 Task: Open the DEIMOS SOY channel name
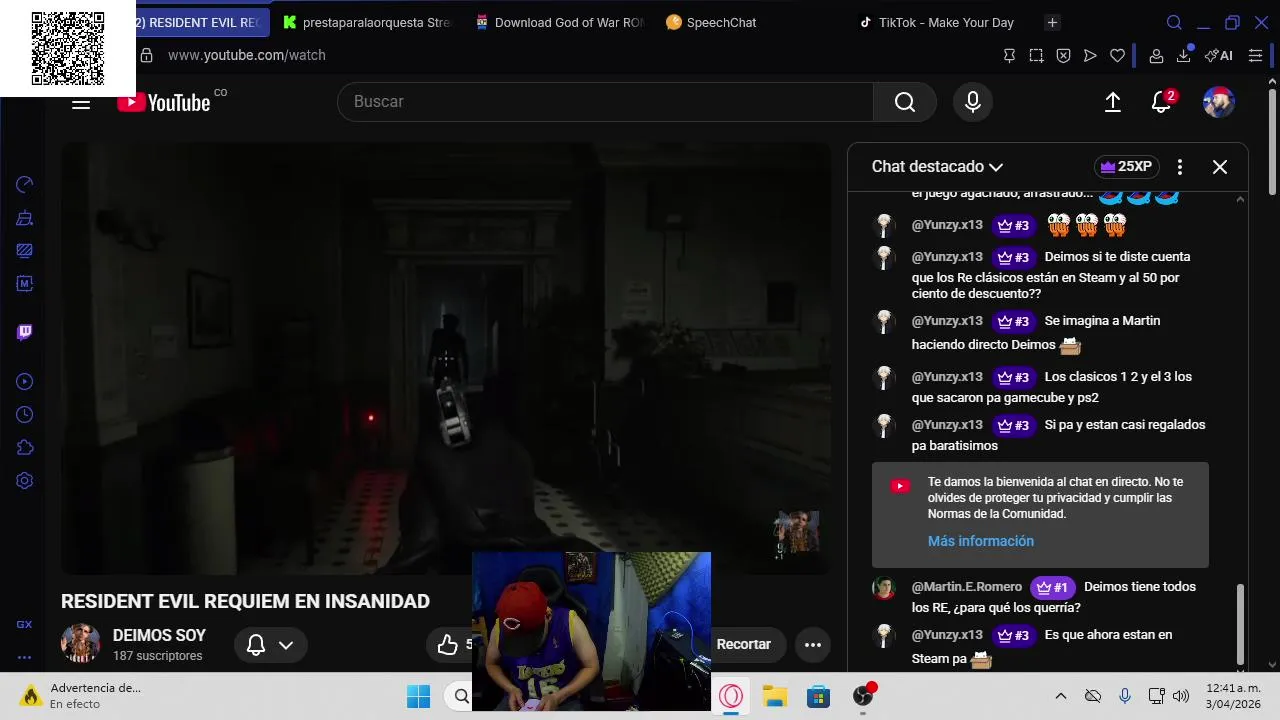pyautogui.click(x=159, y=636)
